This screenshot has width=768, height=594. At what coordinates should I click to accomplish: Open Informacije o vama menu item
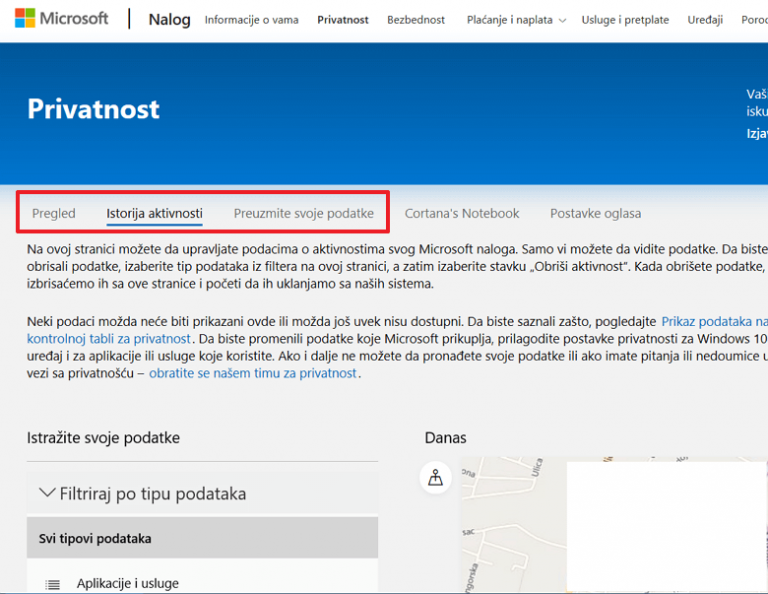click(x=252, y=20)
